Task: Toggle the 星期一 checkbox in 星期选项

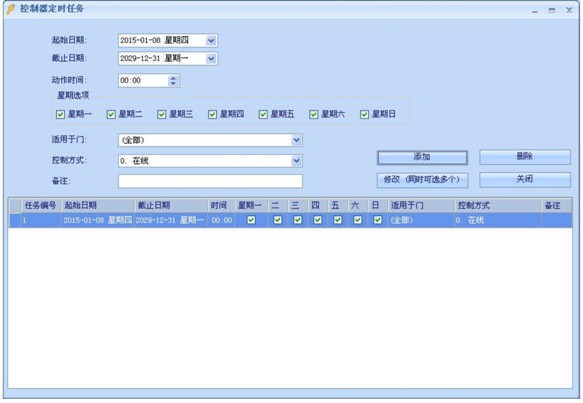Action: 60,115
